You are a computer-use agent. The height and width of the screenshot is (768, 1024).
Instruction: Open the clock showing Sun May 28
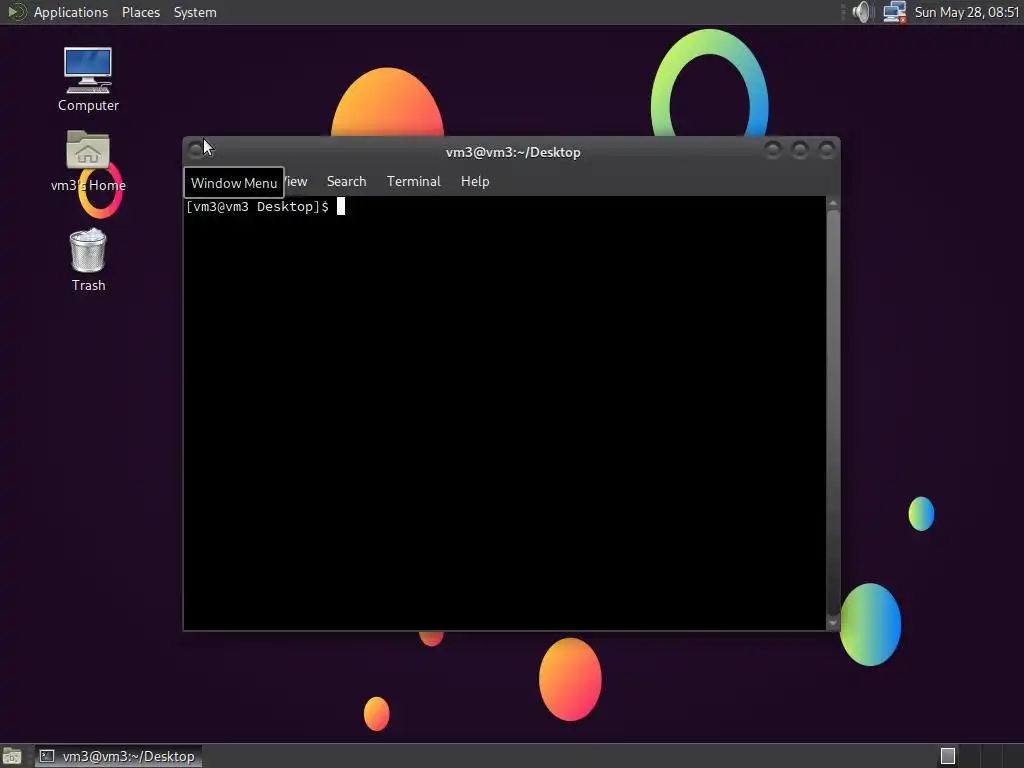(x=967, y=12)
